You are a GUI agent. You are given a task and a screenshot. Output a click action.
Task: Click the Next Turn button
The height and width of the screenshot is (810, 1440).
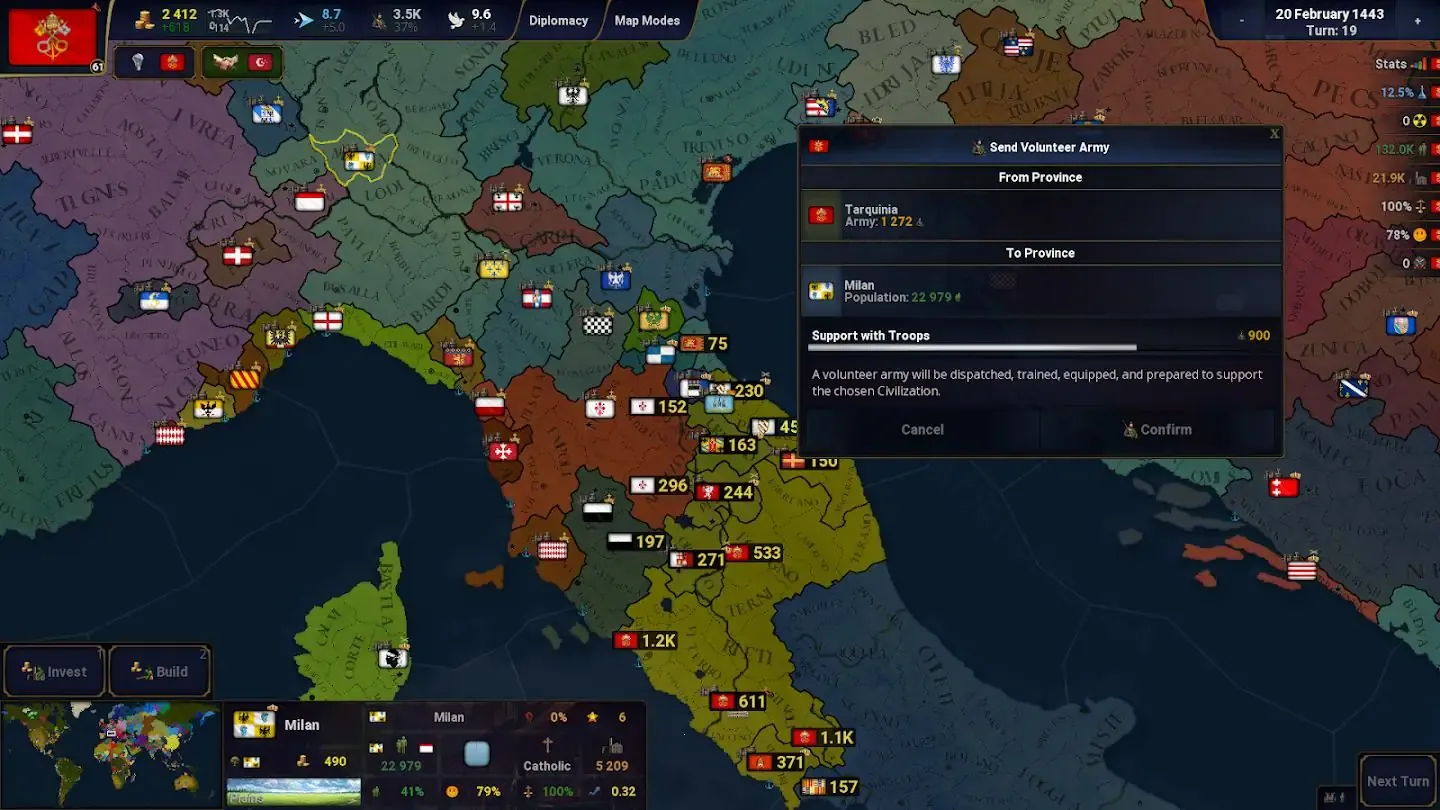pyautogui.click(x=1397, y=781)
